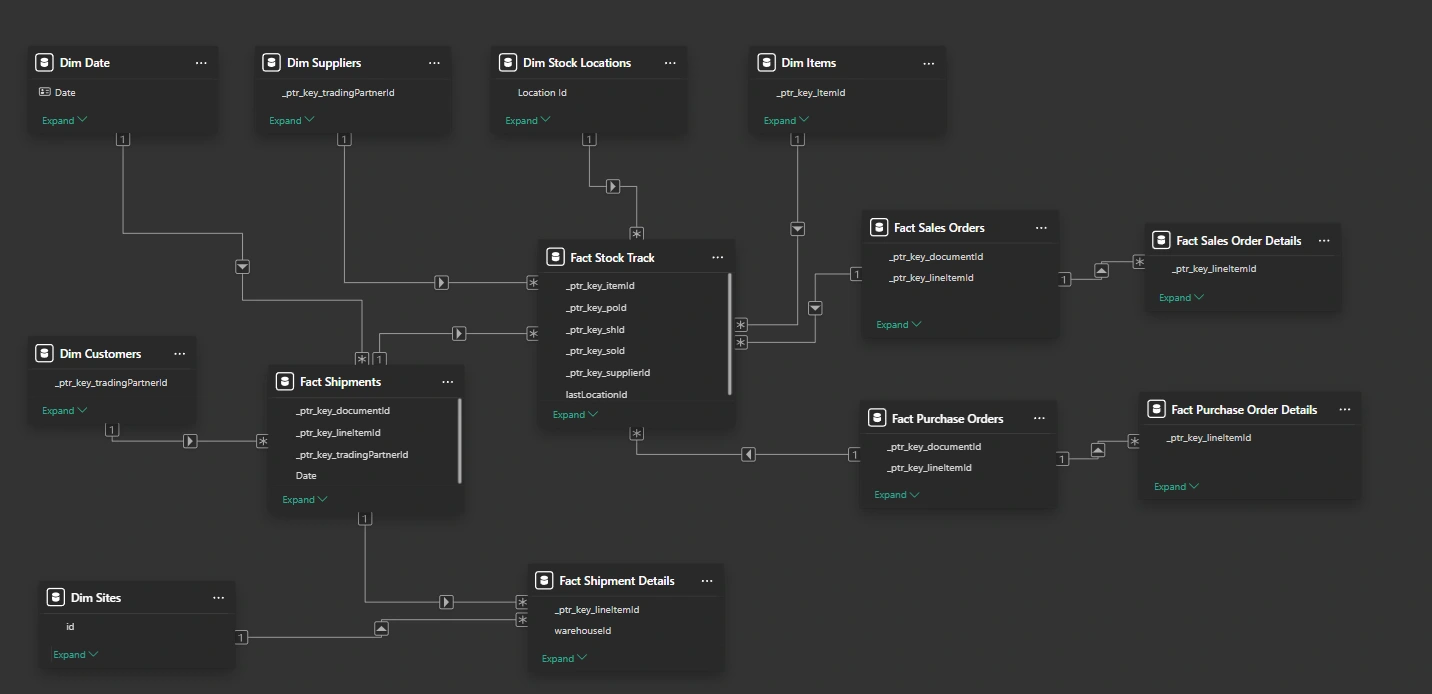Open the options menu on Dim Stock Locations

pos(669,62)
